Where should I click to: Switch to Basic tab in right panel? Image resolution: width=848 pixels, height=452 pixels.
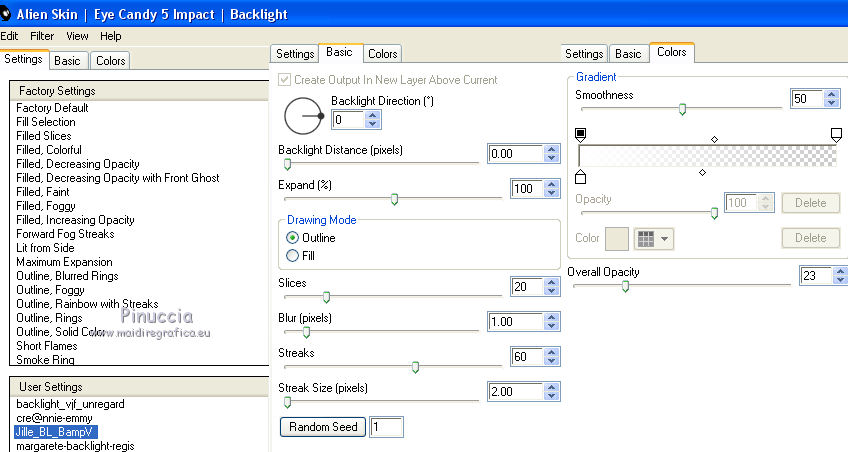(628, 54)
